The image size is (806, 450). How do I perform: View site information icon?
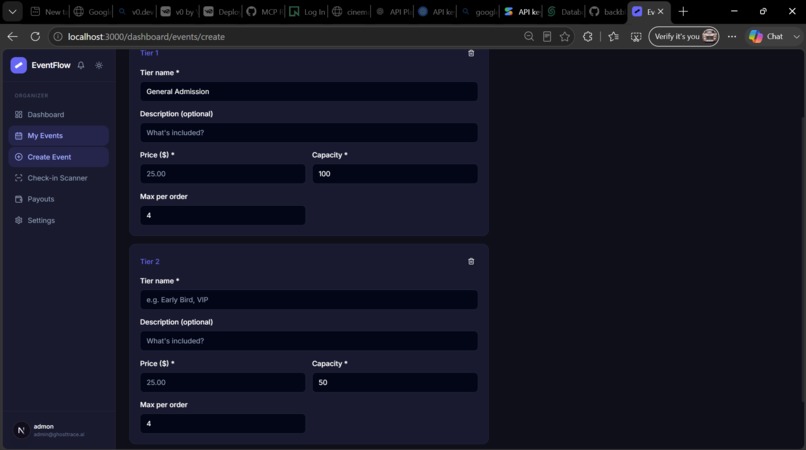[58, 37]
